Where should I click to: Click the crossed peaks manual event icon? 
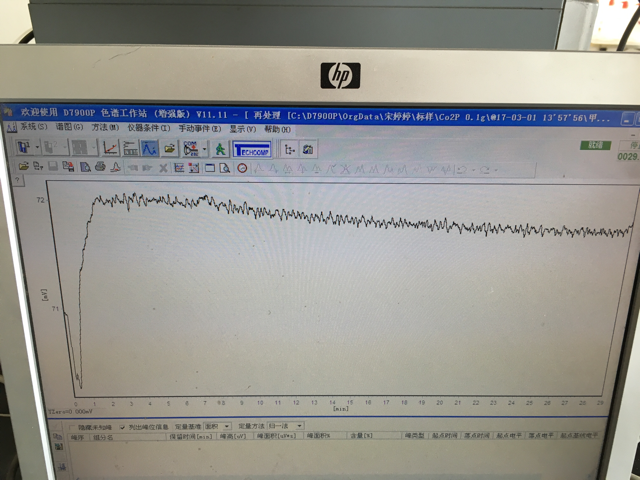(x=345, y=169)
